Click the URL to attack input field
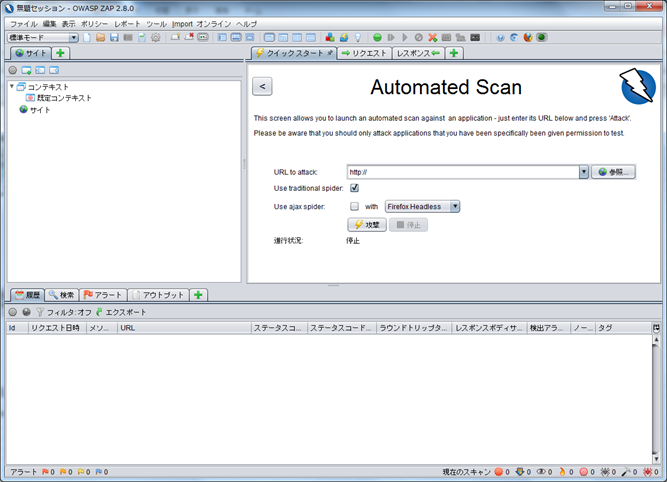This screenshot has height=482, width=667. tap(463, 172)
